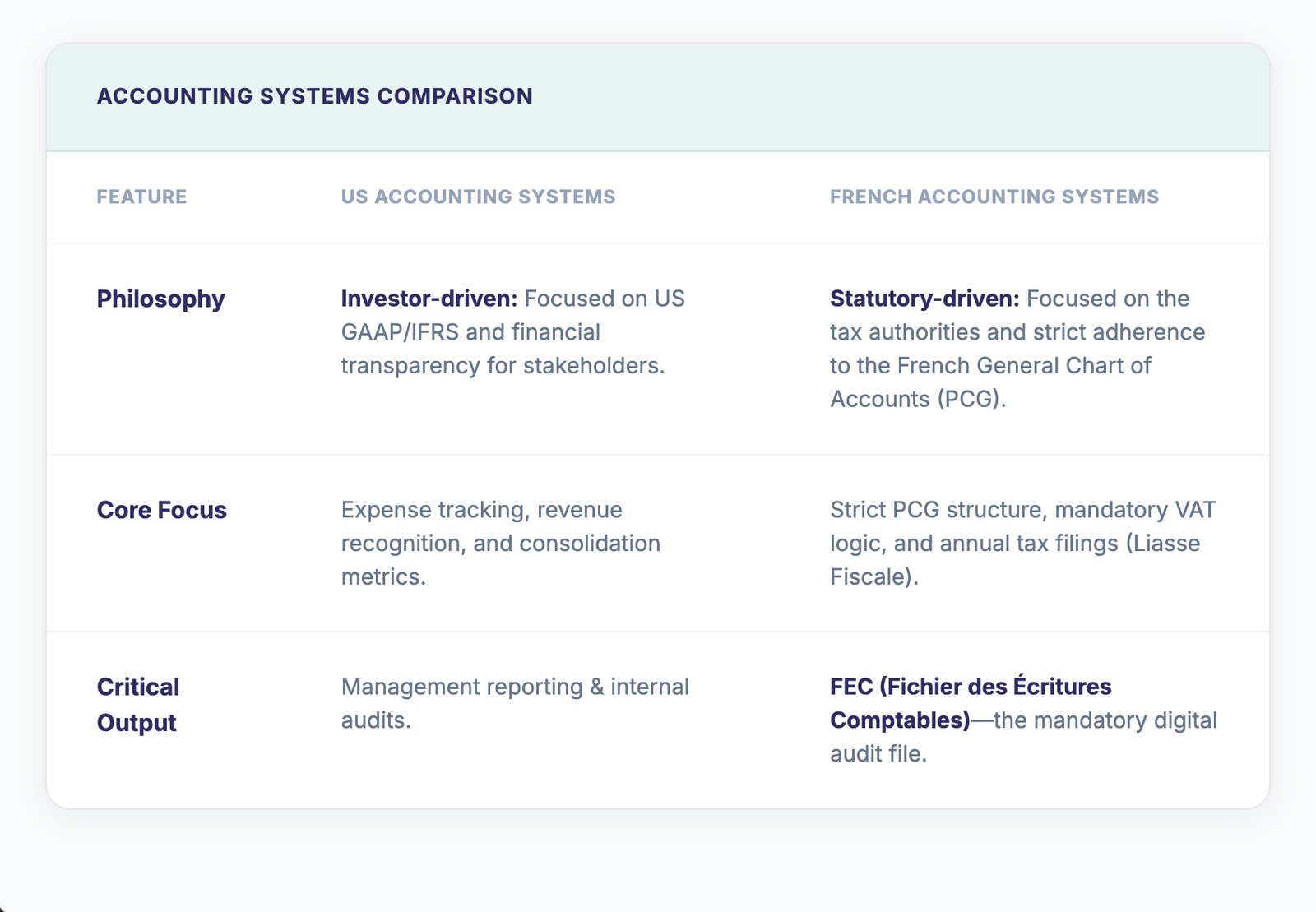The height and width of the screenshot is (912, 1316).
Task: Click the GAAP/IFRS text
Action: click(x=400, y=332)
